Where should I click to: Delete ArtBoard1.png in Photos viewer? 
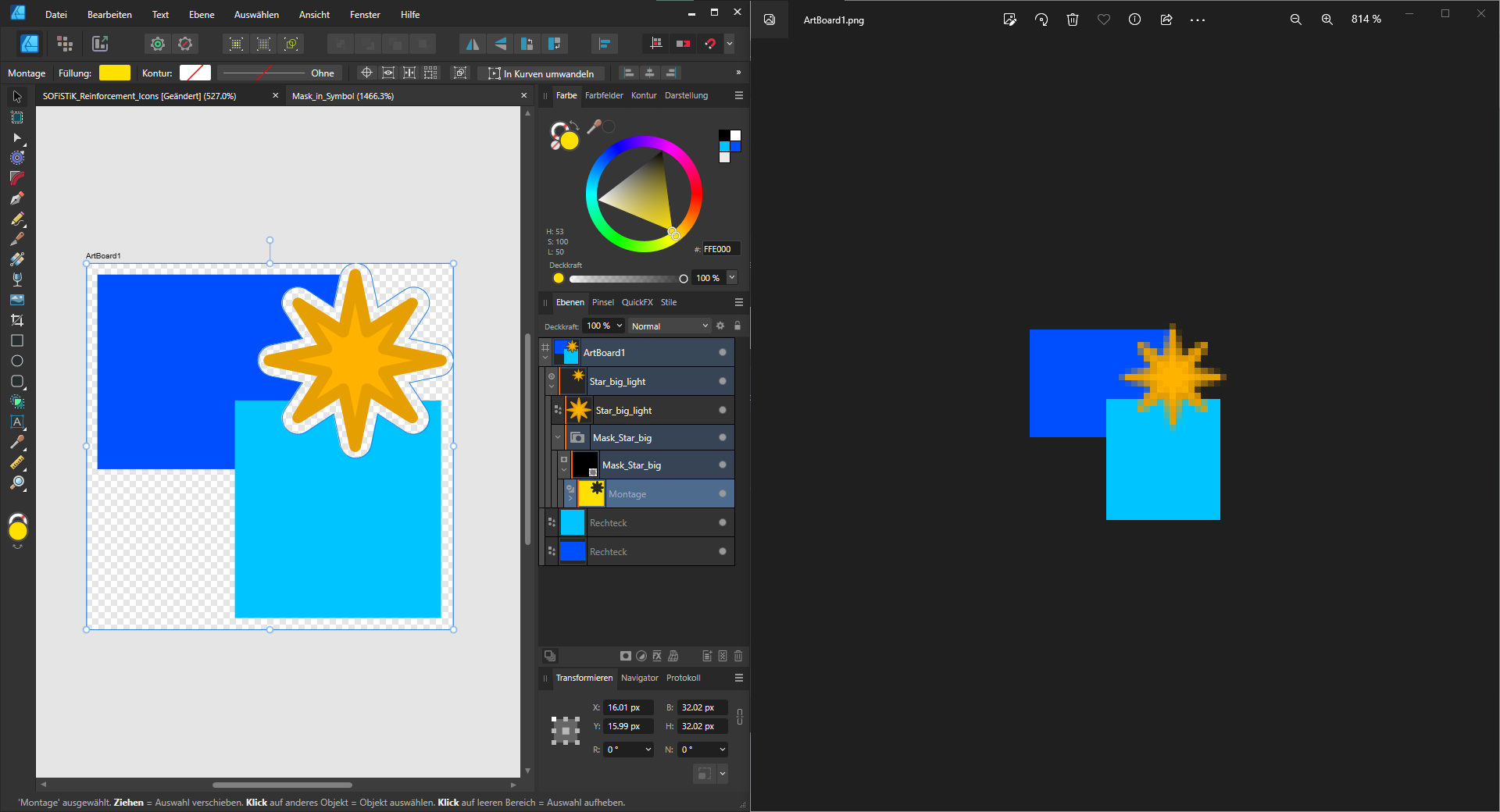(1073, 20)
